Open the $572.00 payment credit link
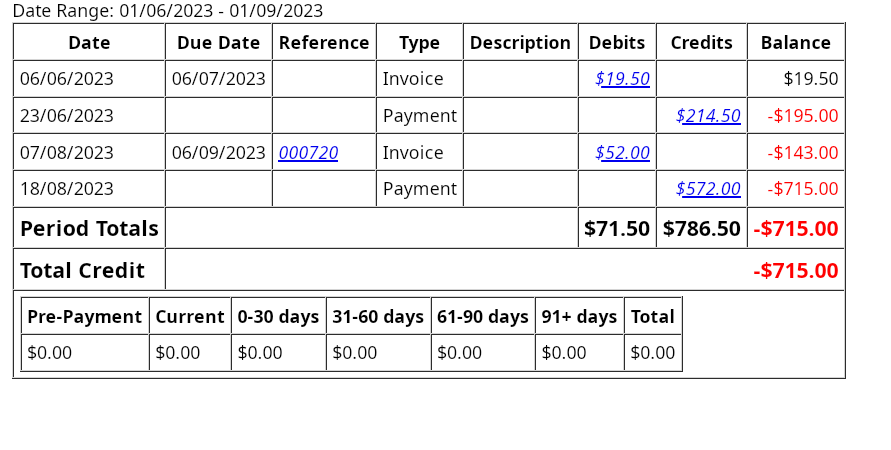The width and height of the screenshot is (891, 450). [708, 189]
